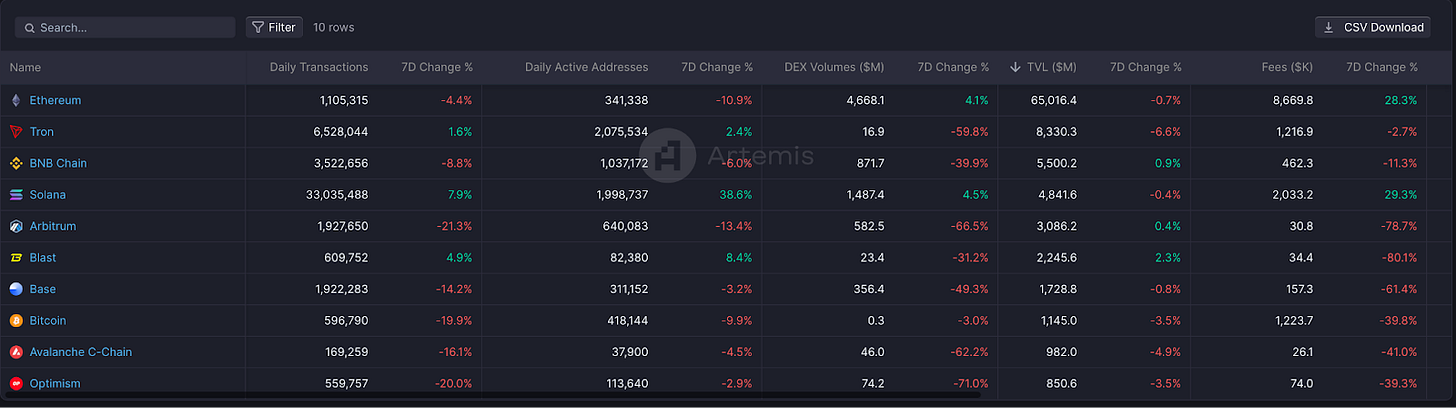This screenshot has width=1456, height=408.
Task: Click the Bitcoin logo icon
Action: [x=16, y=321]
